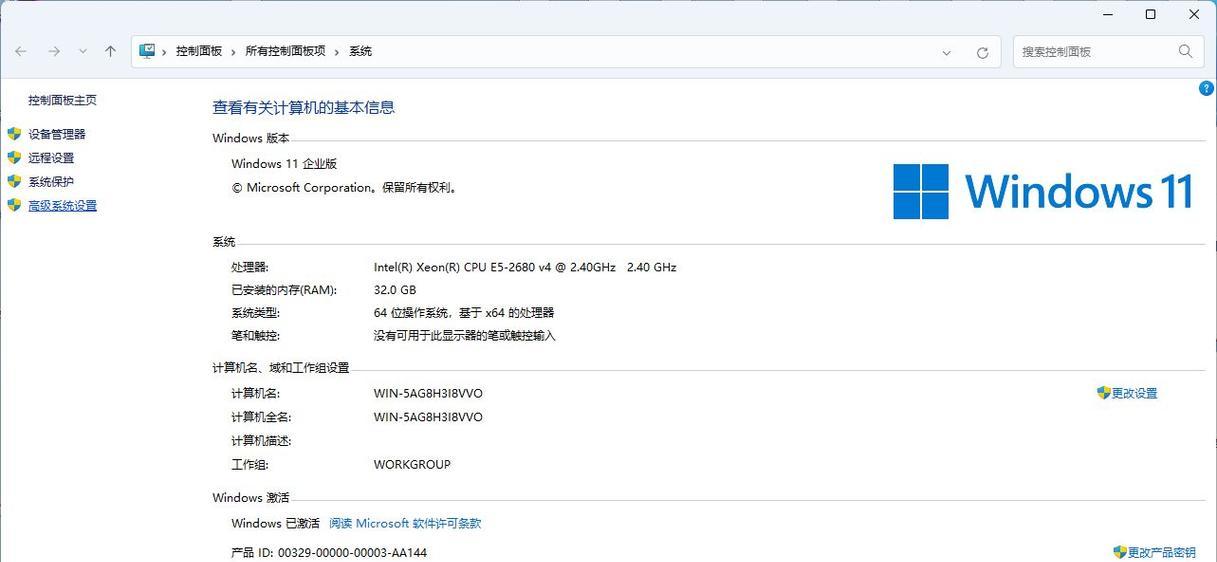Select label 已安装的内存(RAM):
The width and height of the screenshot is (1217, 562).
pyautogui.click(x=284, y=290)
